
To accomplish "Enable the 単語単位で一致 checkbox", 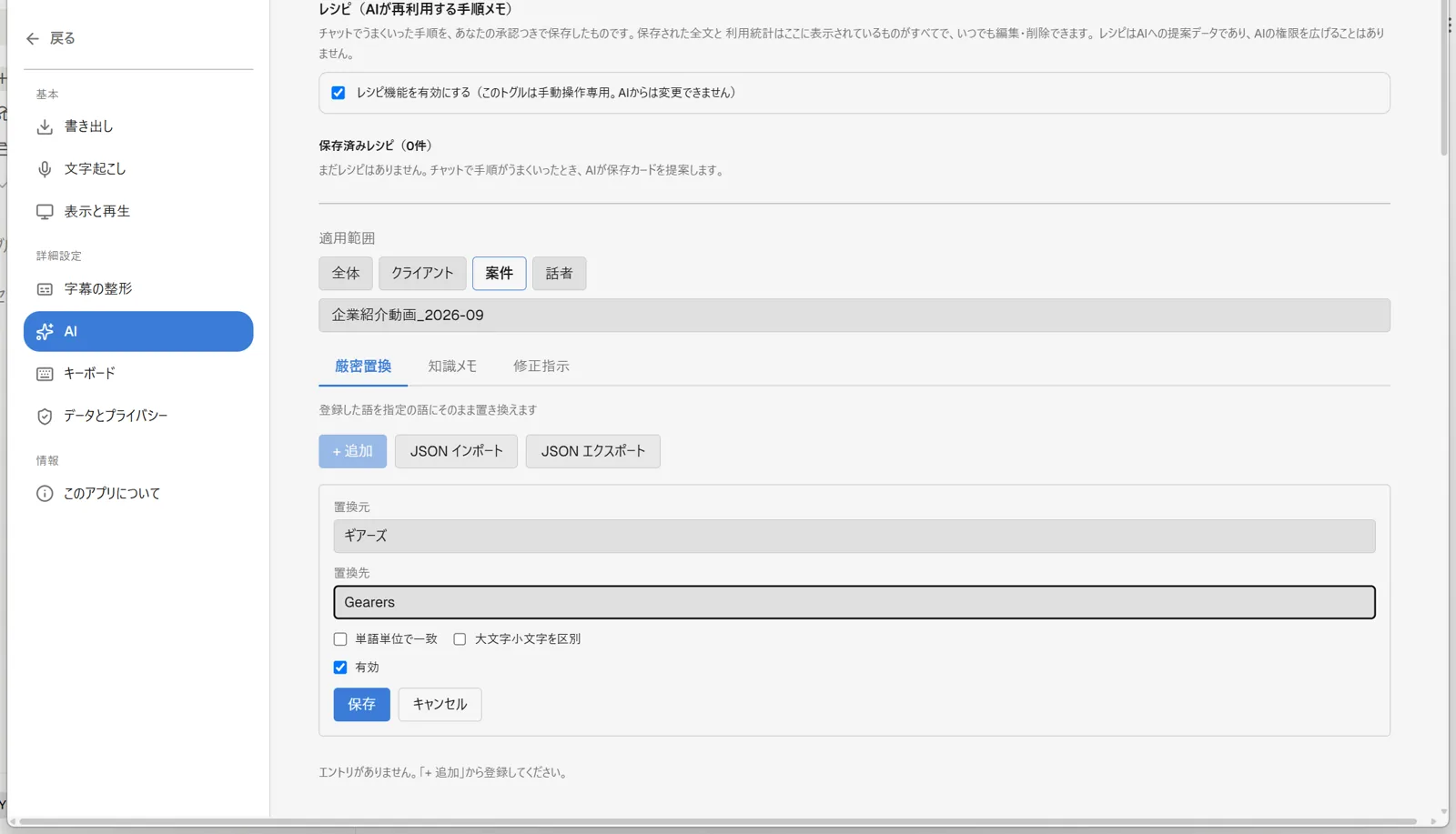I will coord(340,639).
